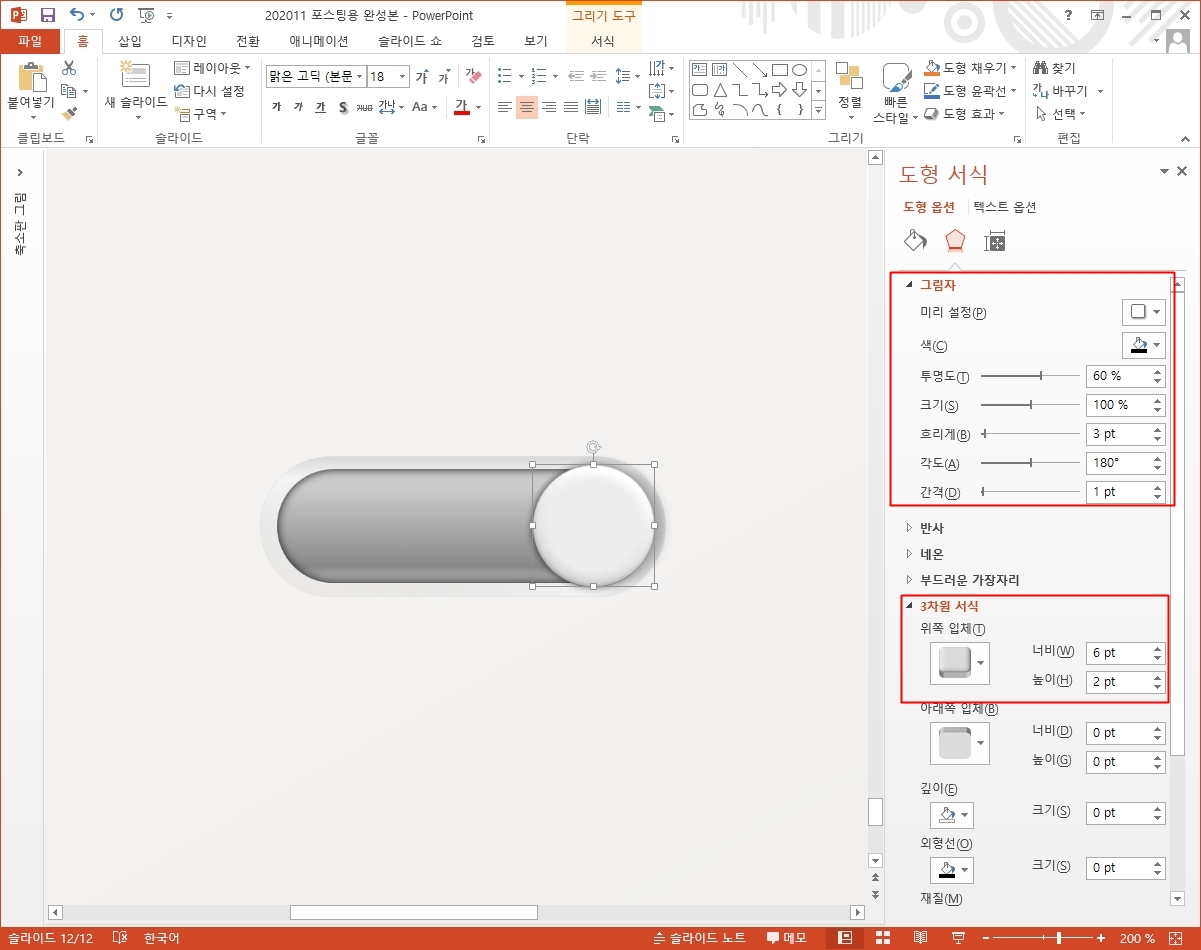Screen dimensions: 1201x950
Task: Click the Format Painter brush icon
Action: 69,114
